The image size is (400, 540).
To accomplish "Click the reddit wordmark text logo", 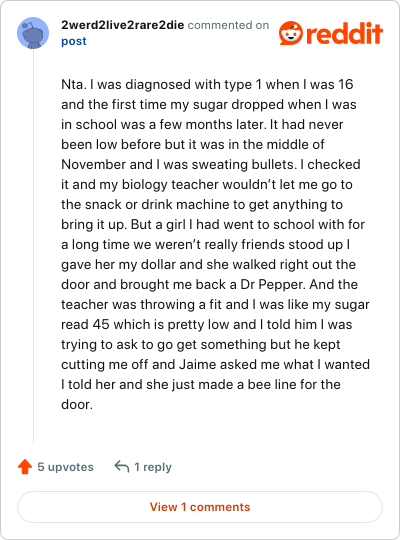I will pyautogui.click(x=345, y=33).
